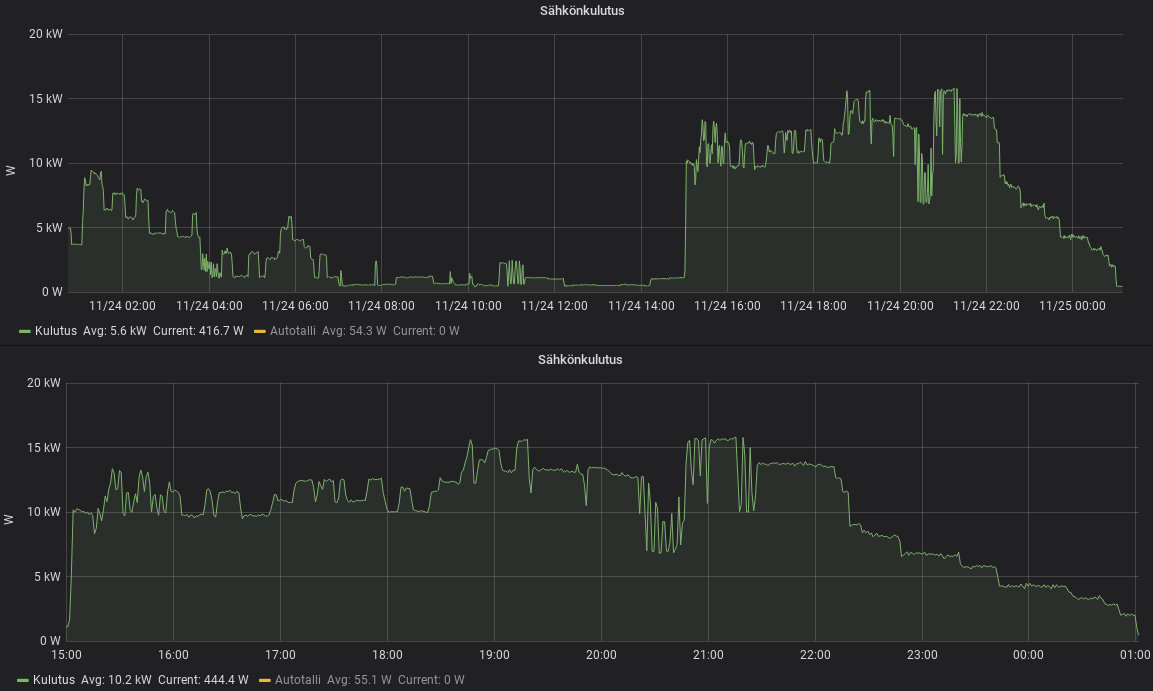Image resolution: width=1153 pixels, height=691 pixels.
Task: Toggle the Kulutus series with Avg: 5.6 kW
Action: coord(56,332)
